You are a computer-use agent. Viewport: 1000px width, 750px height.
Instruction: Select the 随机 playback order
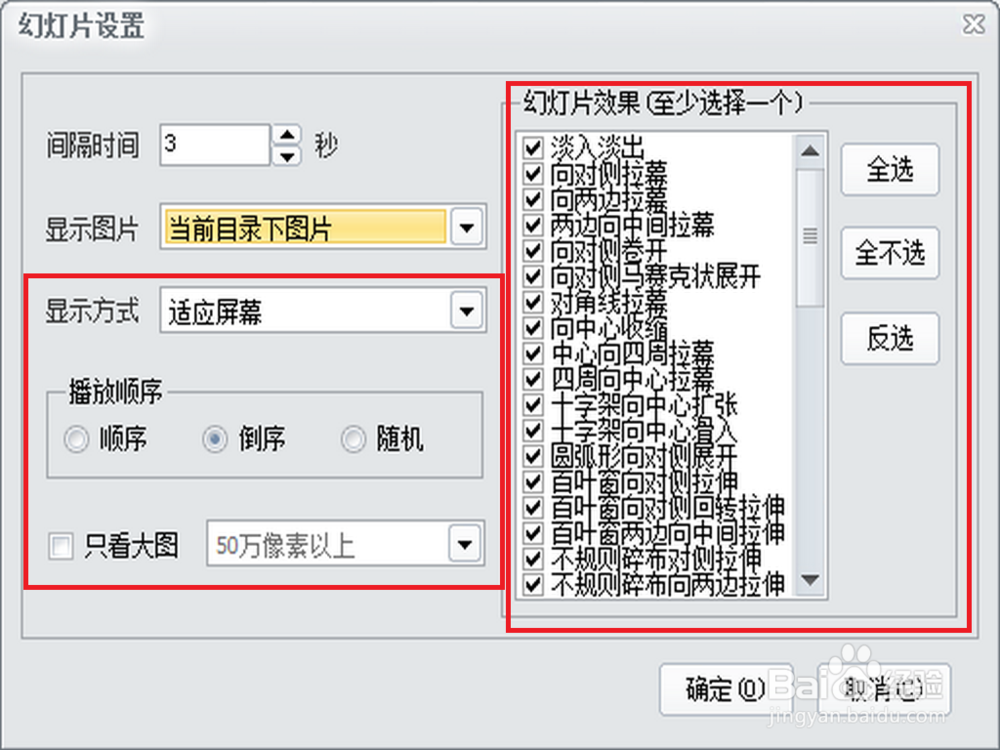coord(352,439)
